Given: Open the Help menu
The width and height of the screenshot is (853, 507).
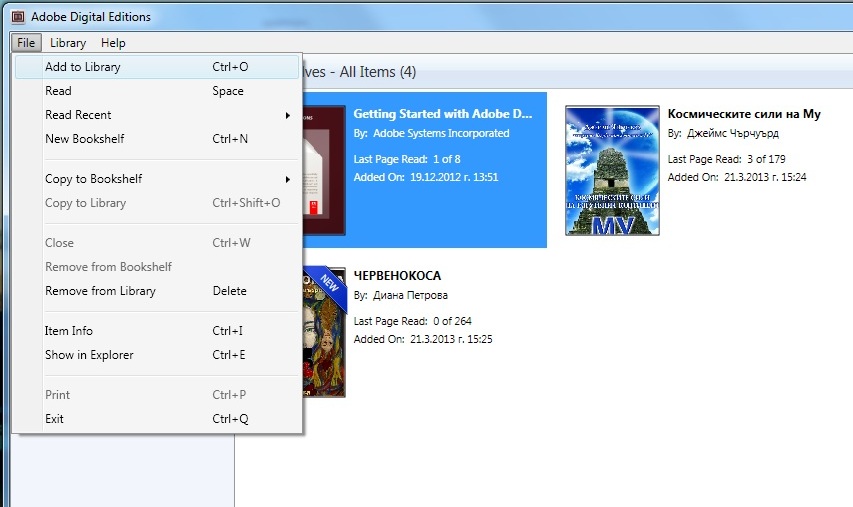Looking at the screenshot, I should point(113,43).
